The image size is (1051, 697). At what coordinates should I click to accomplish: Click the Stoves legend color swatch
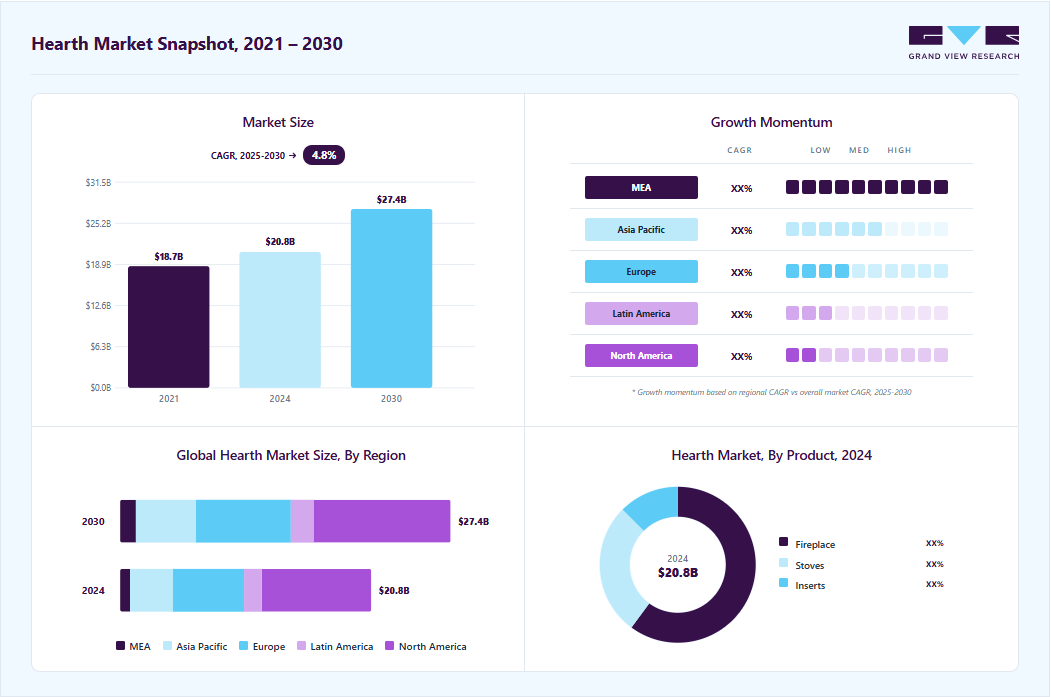tap(784, 562)
